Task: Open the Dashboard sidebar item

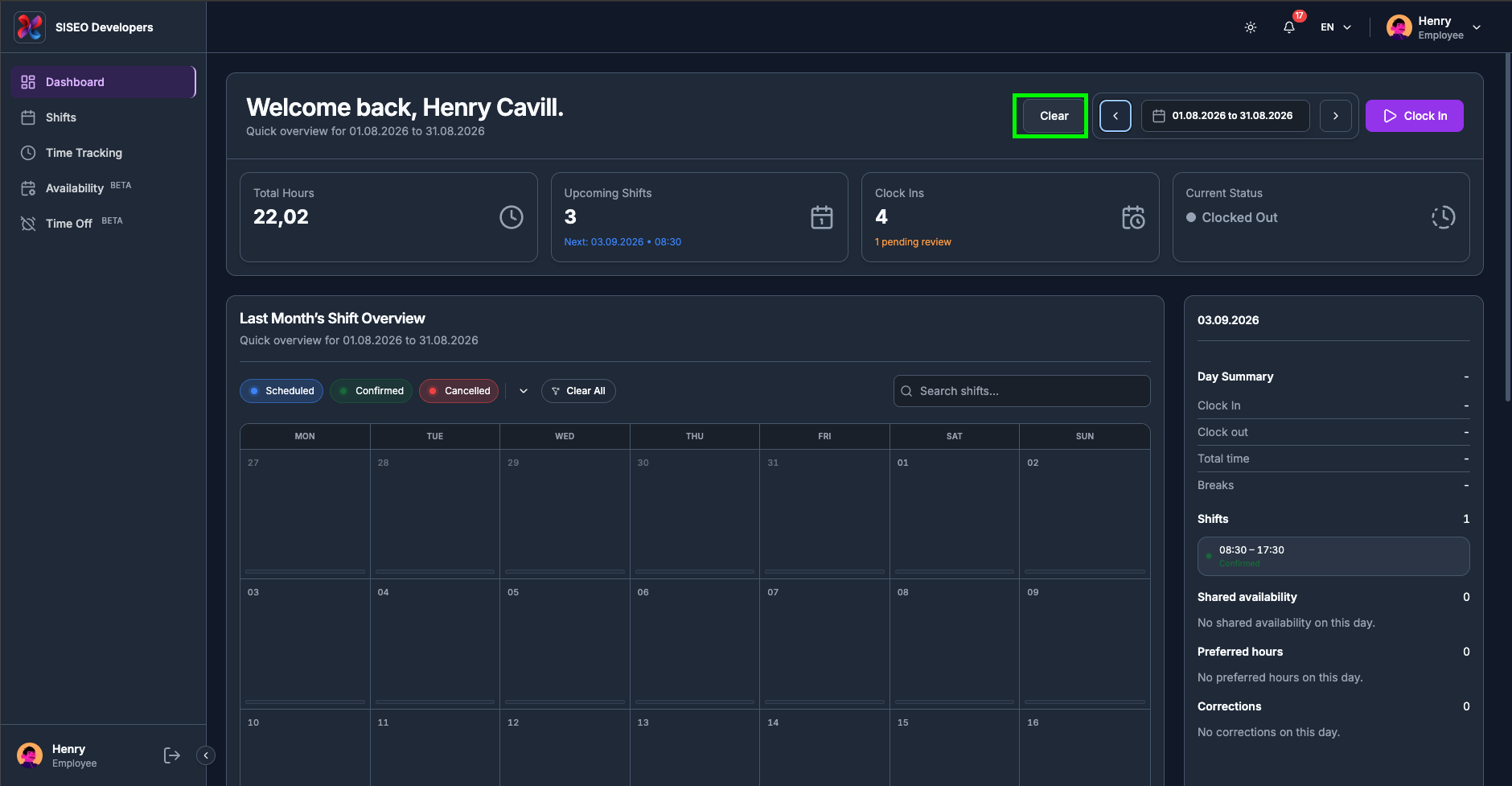Action: coord(103,82)
